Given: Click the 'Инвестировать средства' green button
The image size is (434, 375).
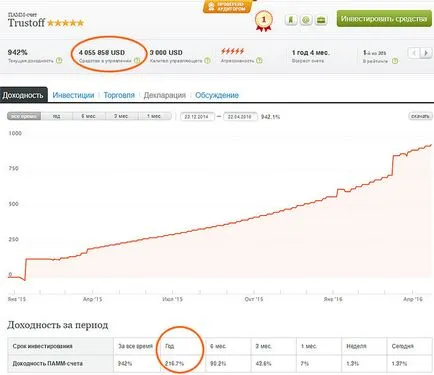Looking at the screenshot, I should pos(384,19).
